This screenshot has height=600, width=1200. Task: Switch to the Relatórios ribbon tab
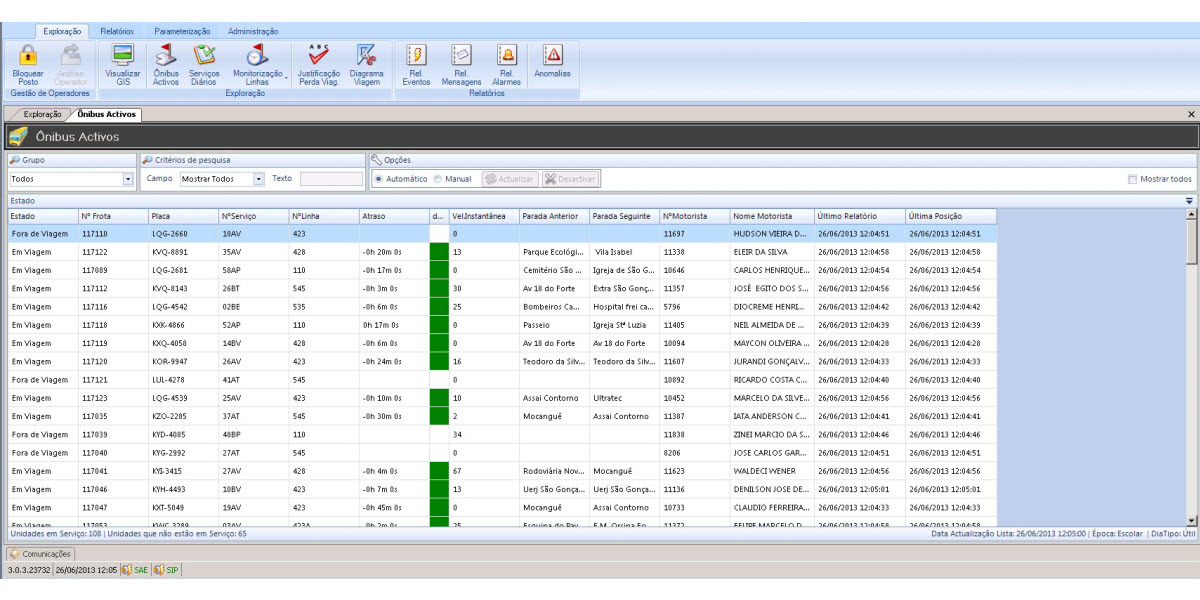pos(117,32)
